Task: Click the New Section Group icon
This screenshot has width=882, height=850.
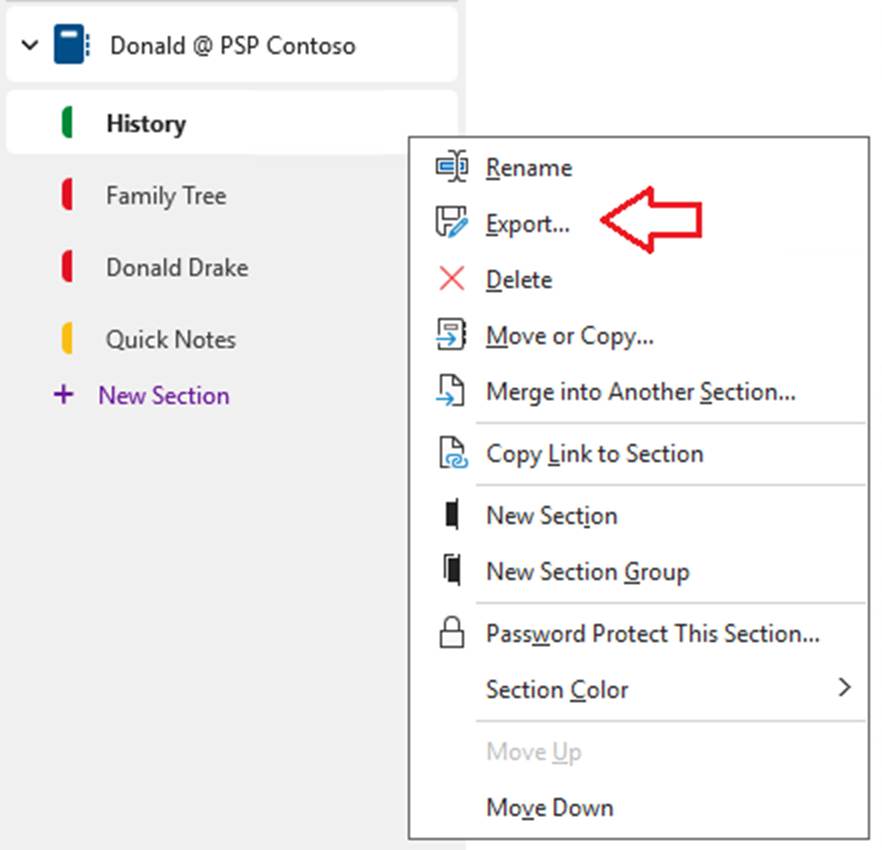Action: tap(452, 571)
